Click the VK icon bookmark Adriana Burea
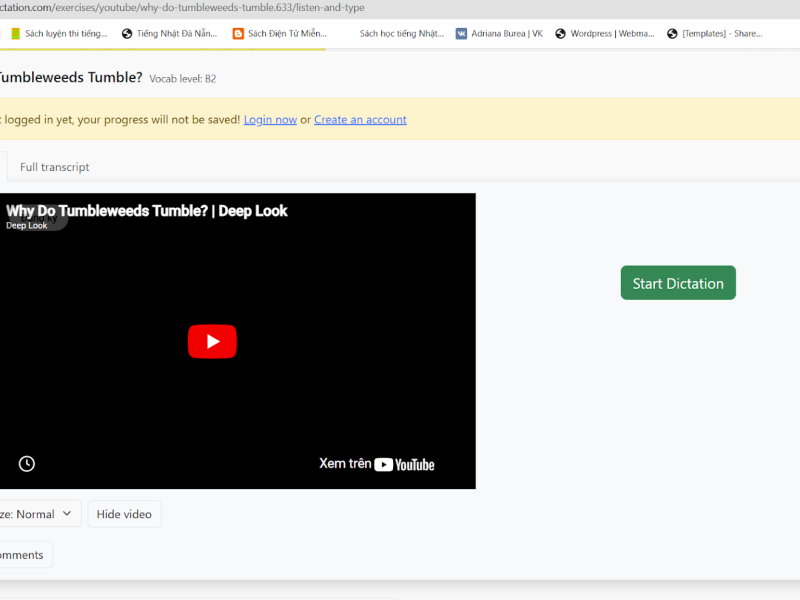The width and height of the screenshot is (800, 600). tap(499, 33)
